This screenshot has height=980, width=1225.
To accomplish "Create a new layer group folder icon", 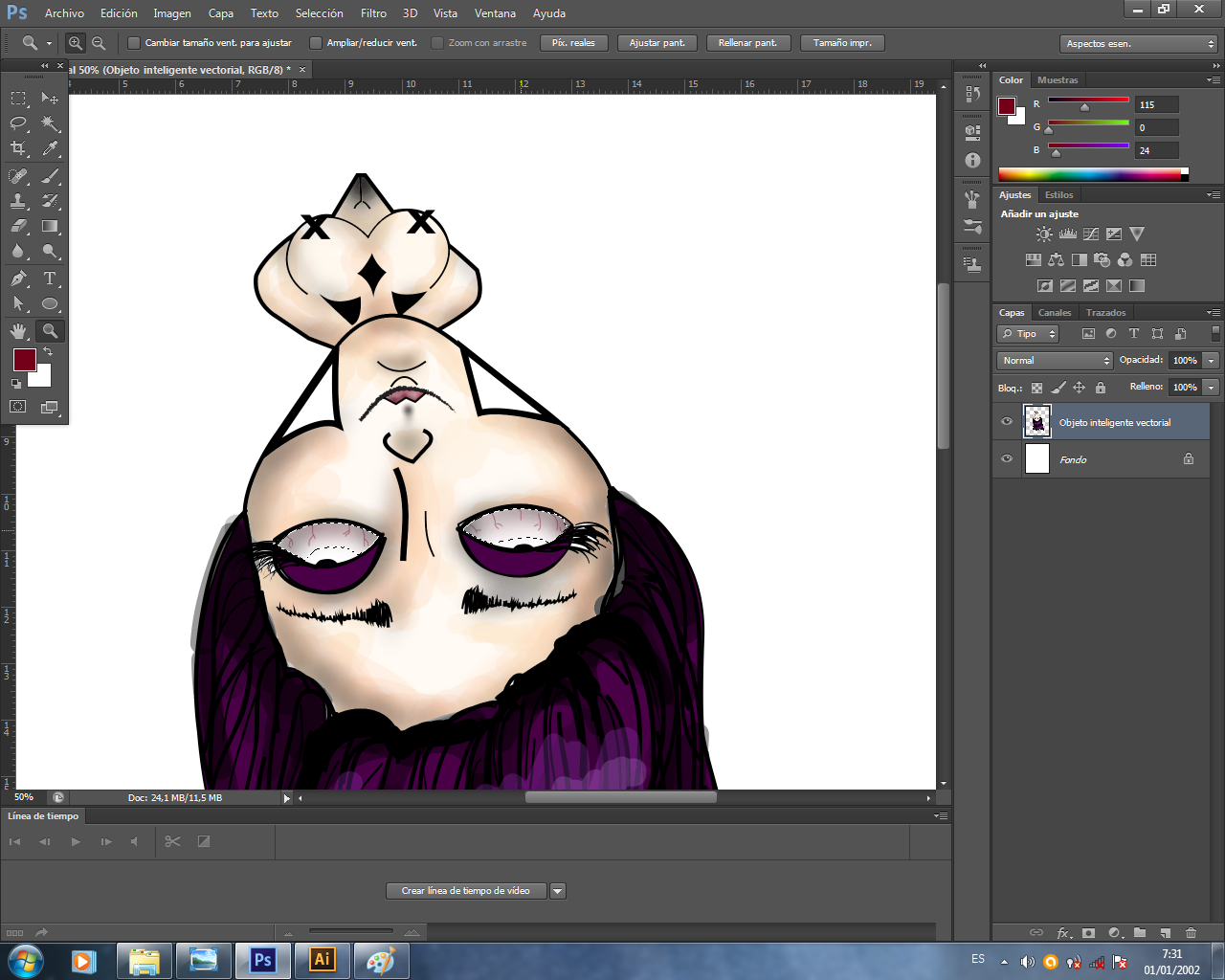I will click(x=1140, y=932).
